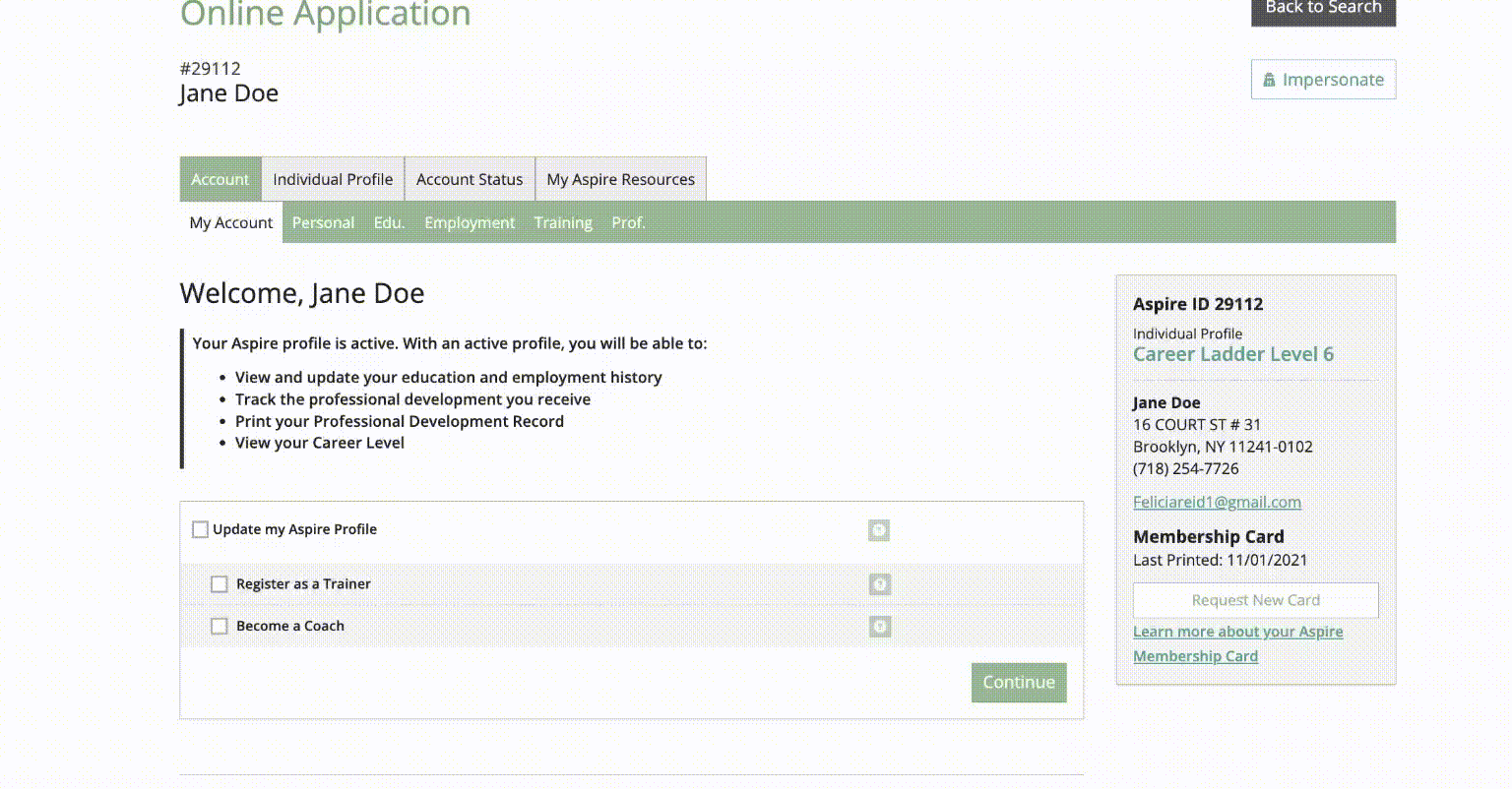Enable the Register as a Trainer checkbox
1512x789 pixels.
point(220,584)
